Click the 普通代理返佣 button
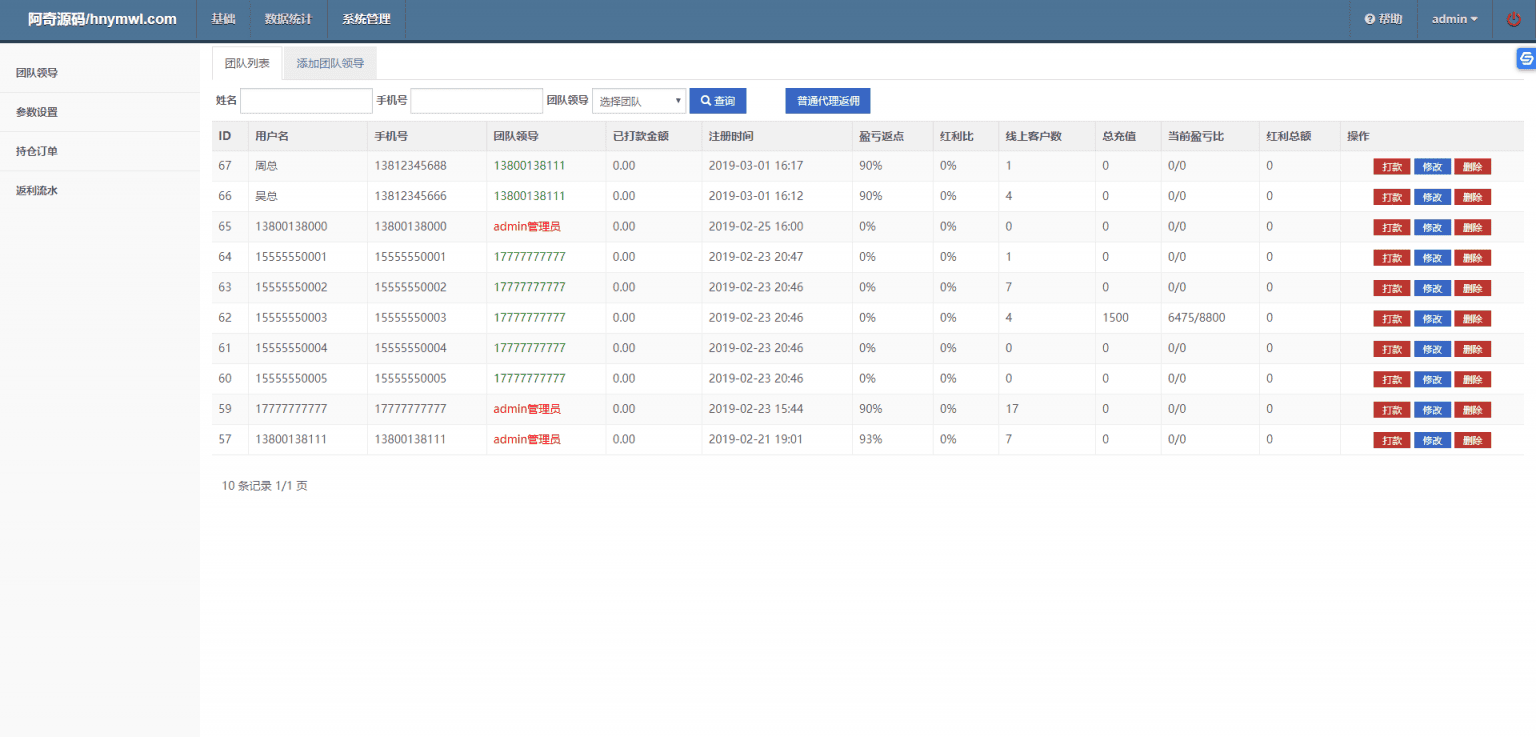 pos(827,100)
